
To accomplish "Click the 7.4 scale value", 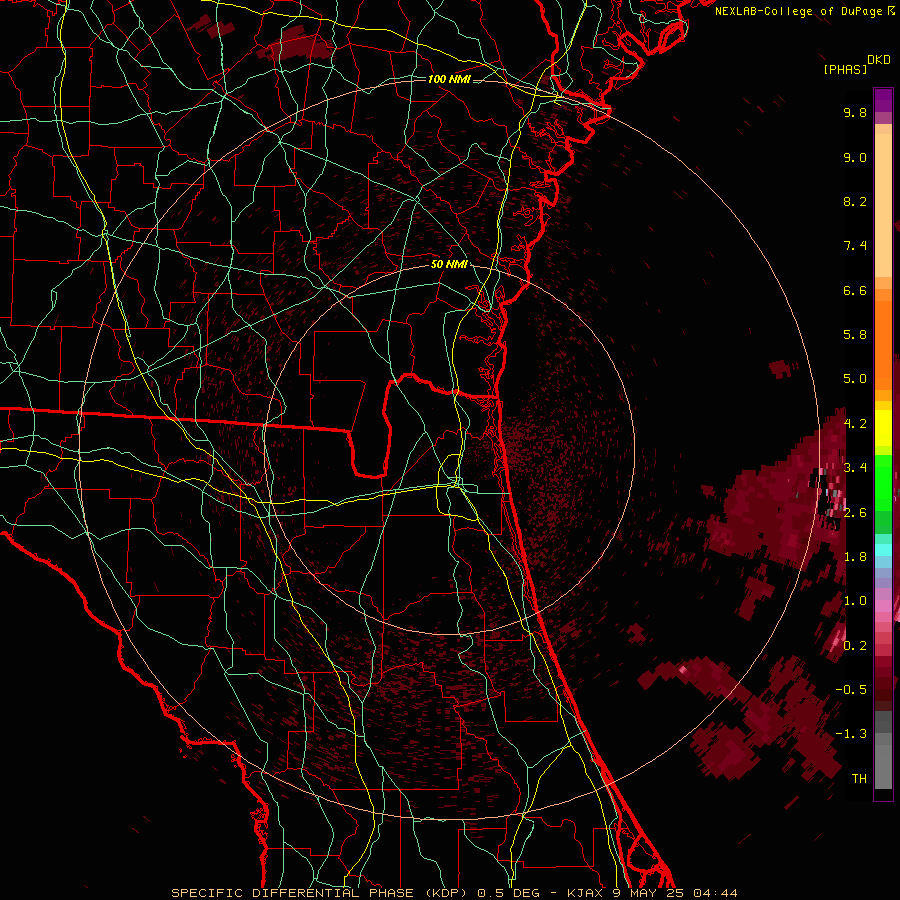I will click(x=855, y=246).
